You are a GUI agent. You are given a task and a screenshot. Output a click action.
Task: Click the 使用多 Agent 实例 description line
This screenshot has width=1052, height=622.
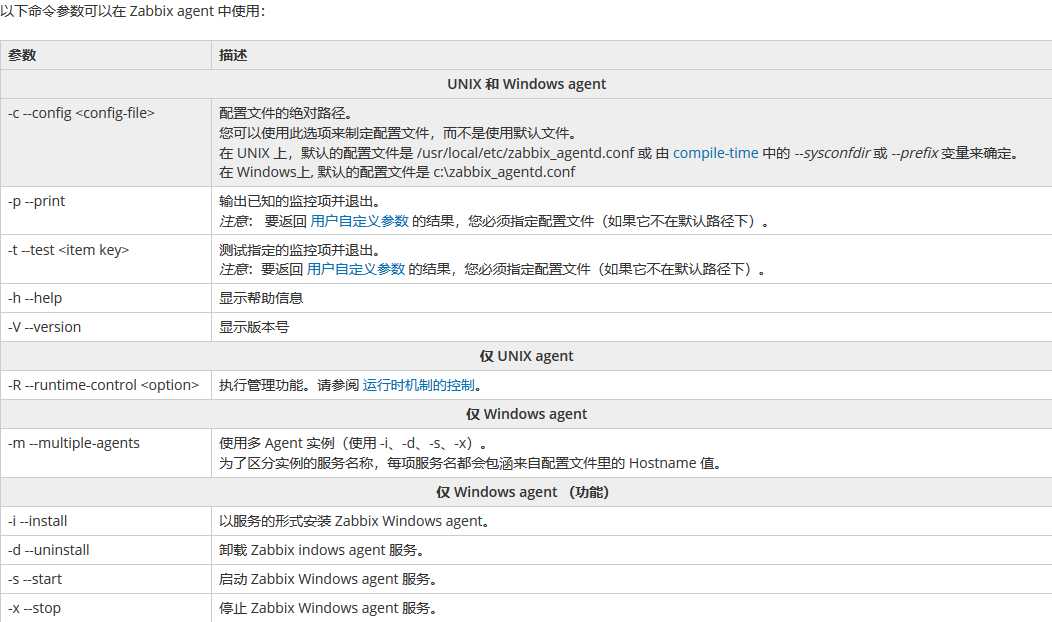tap(353, 443)
